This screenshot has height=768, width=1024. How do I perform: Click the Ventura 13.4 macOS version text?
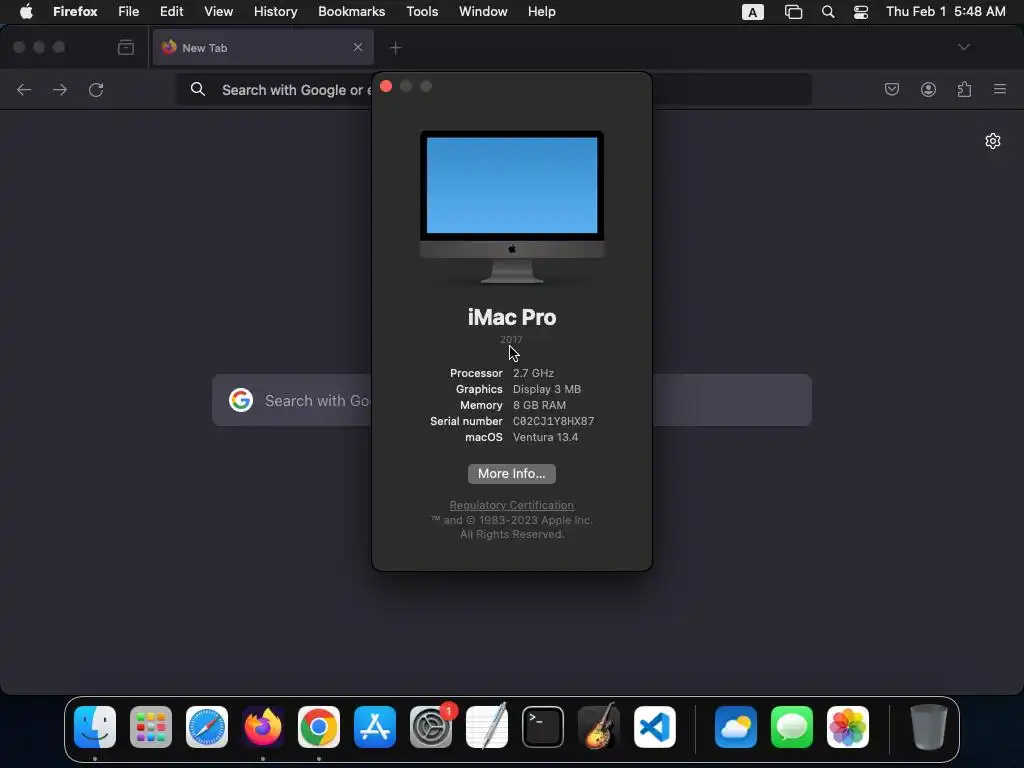point(545,438)
